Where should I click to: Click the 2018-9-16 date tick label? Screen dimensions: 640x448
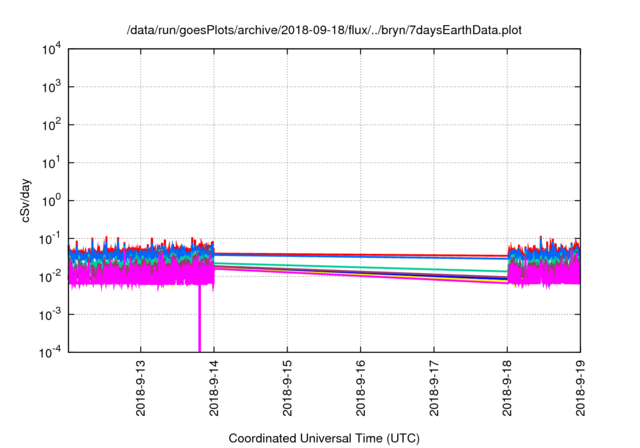click(x=360, y=388)
